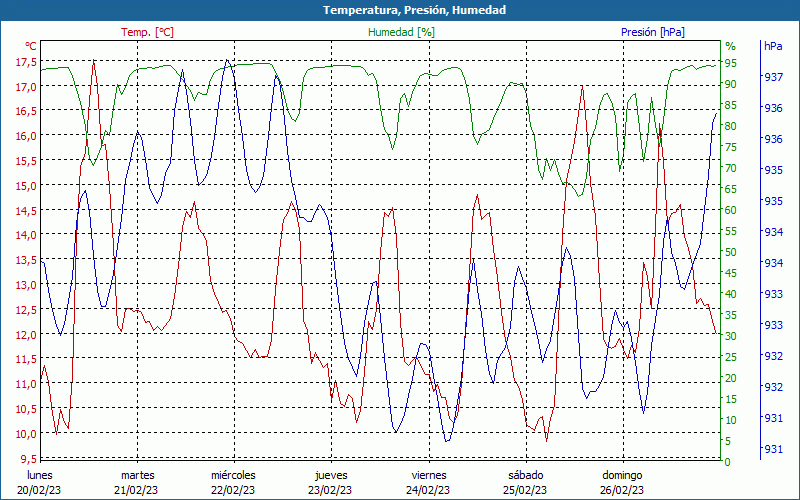The image size is (800, 500).
Task: Click the green "40" humidity axis value
Action: (x=731, y=294)
